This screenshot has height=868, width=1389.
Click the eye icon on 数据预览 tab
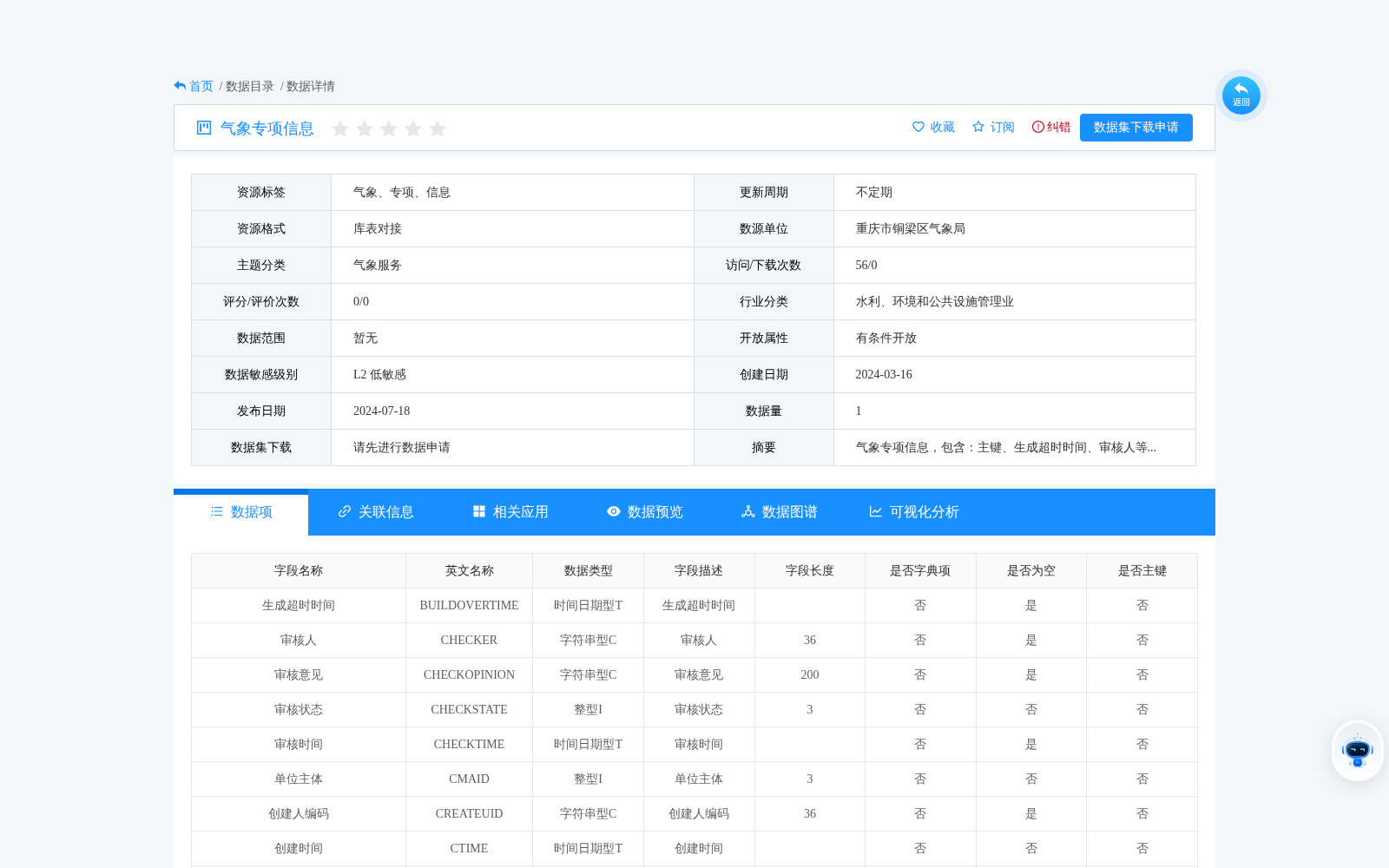click(x=614, y=511)
